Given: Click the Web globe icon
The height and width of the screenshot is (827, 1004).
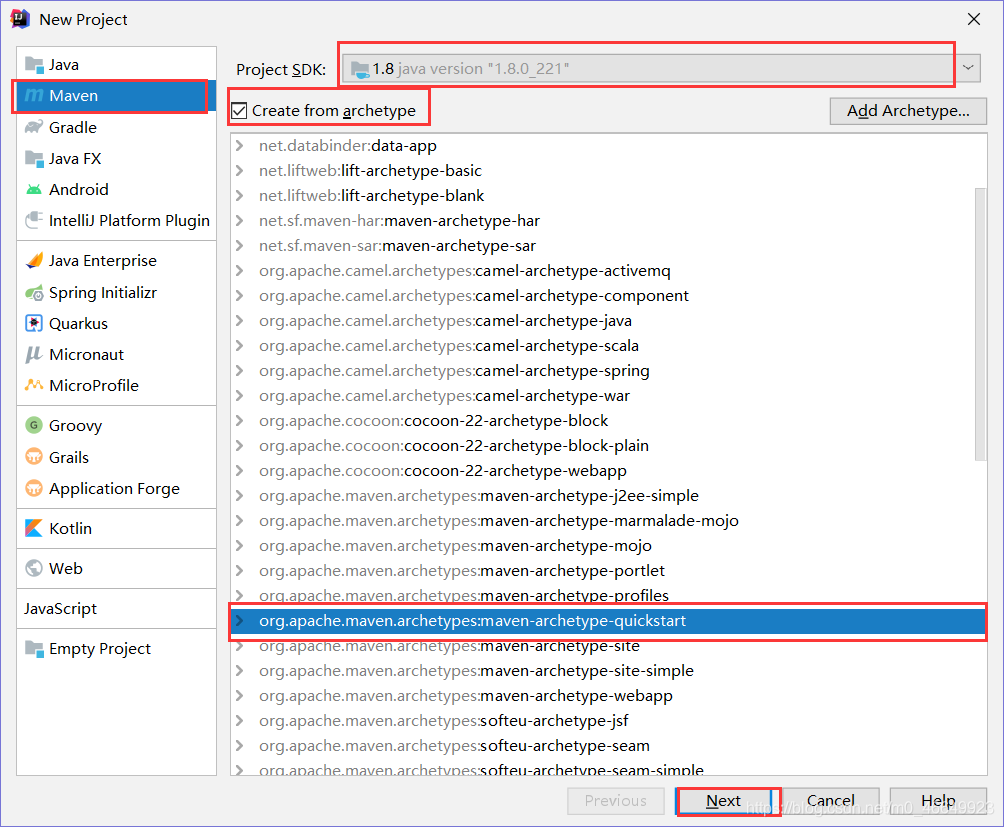Looking at the screenshot, I should pyautogui.click(x=34, y=568).
